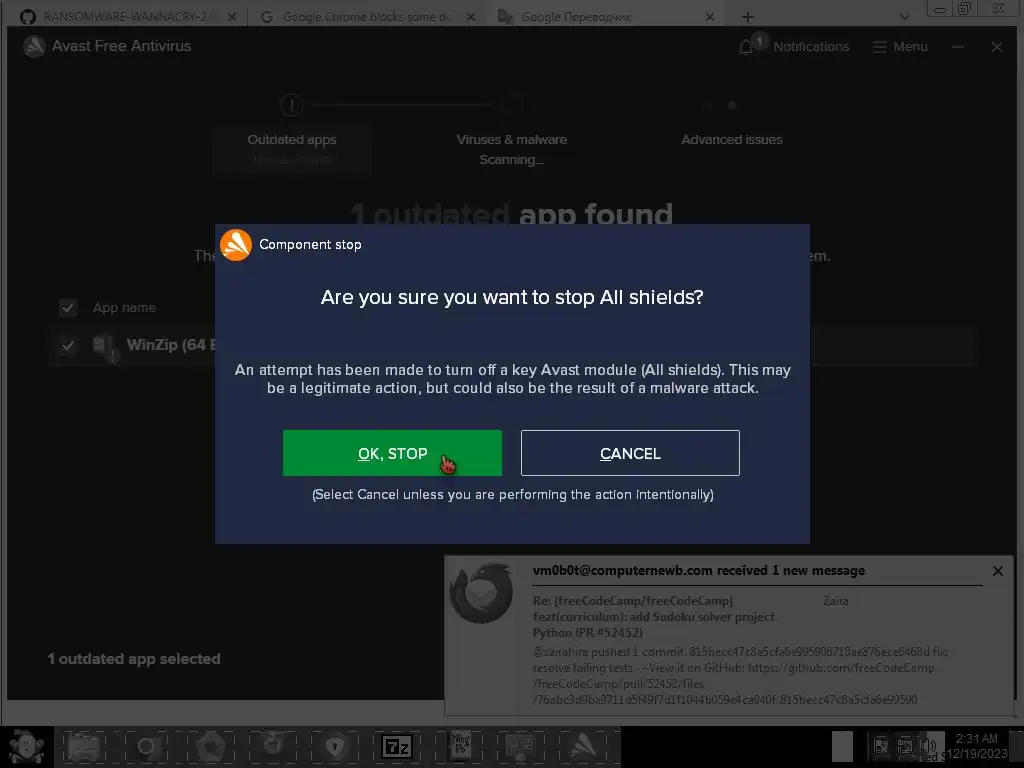The width and height of the screenshot is (1024, 768).
Task: Close the Avast Free Antivirus window
Action: pyautogui.click(x=997, y=47)
